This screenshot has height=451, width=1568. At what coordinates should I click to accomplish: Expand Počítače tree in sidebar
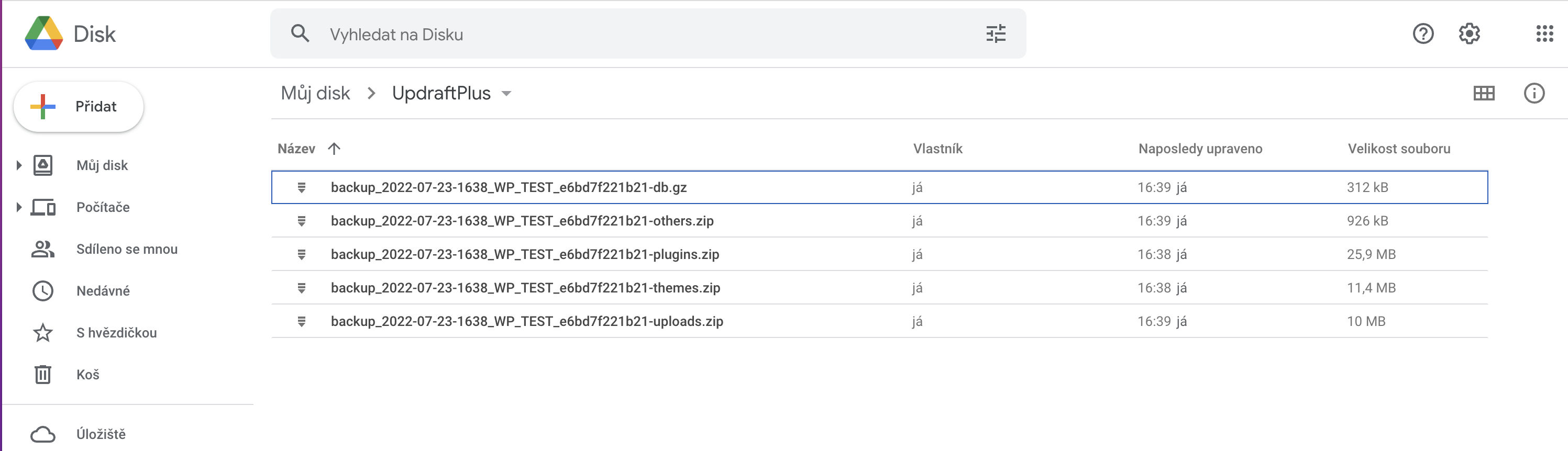(19, 207)
